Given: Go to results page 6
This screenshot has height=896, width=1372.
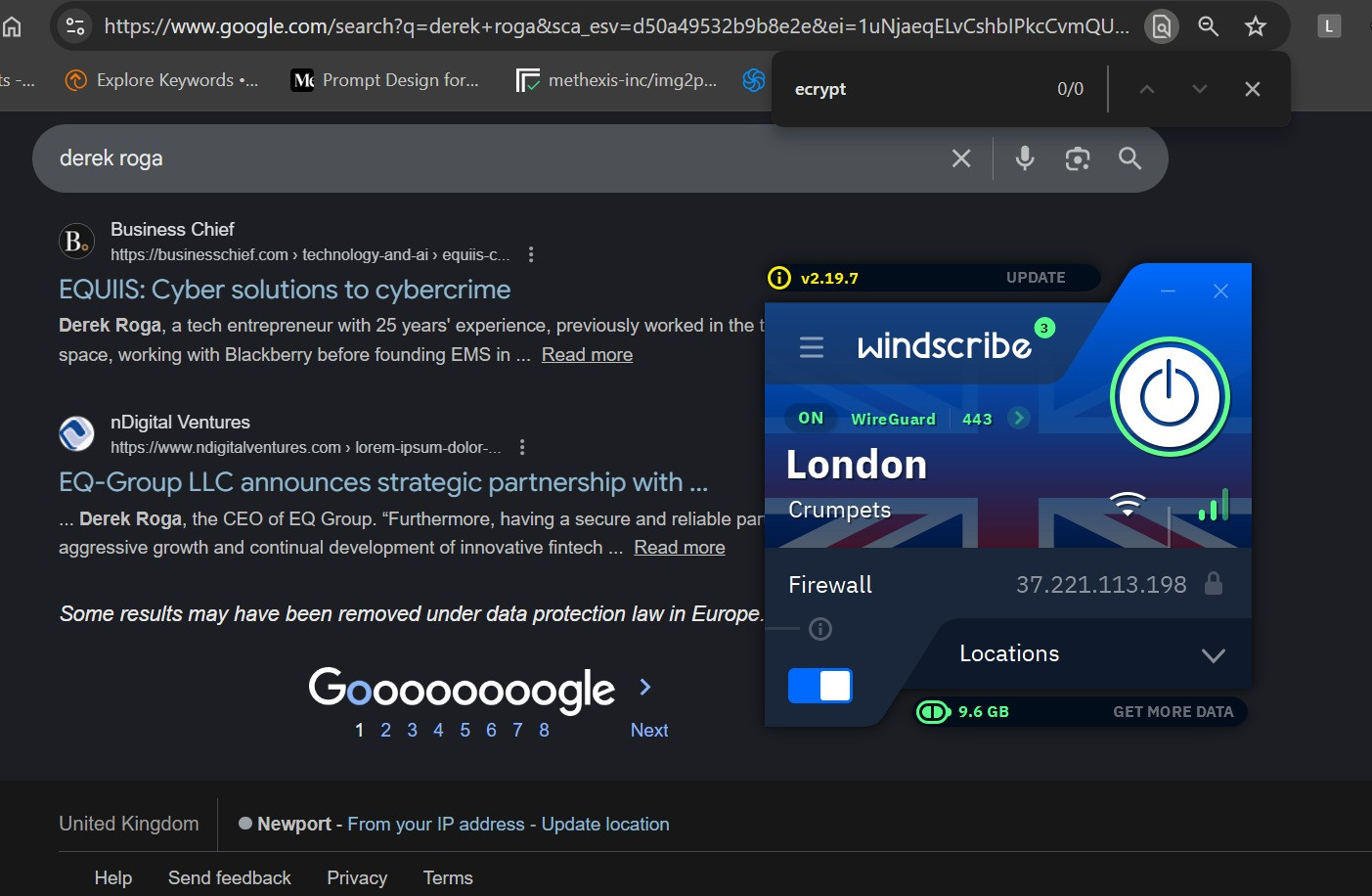Looking at the screenshot, I should [x=491, y=730].
